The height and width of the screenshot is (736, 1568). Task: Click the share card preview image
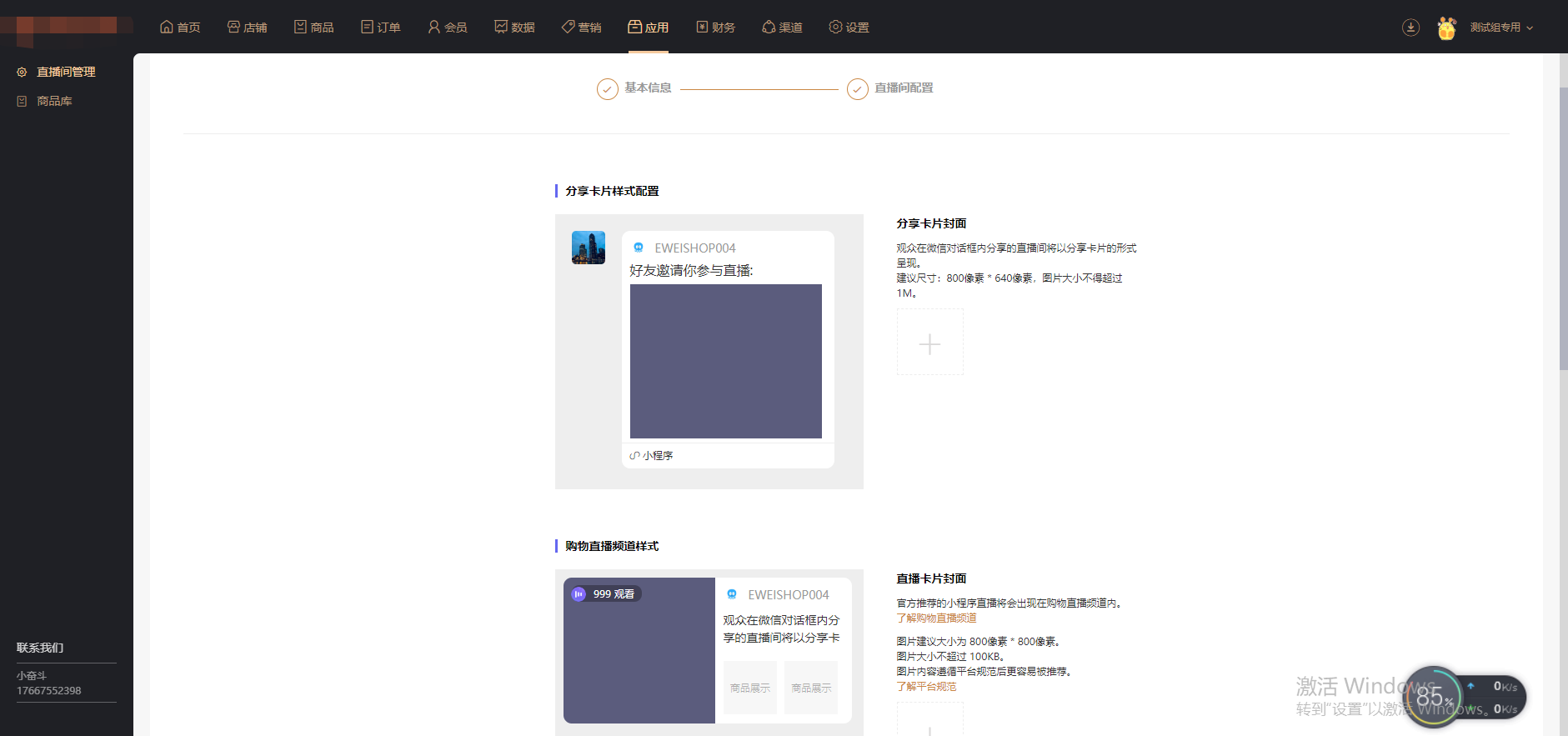coord(725,361)
